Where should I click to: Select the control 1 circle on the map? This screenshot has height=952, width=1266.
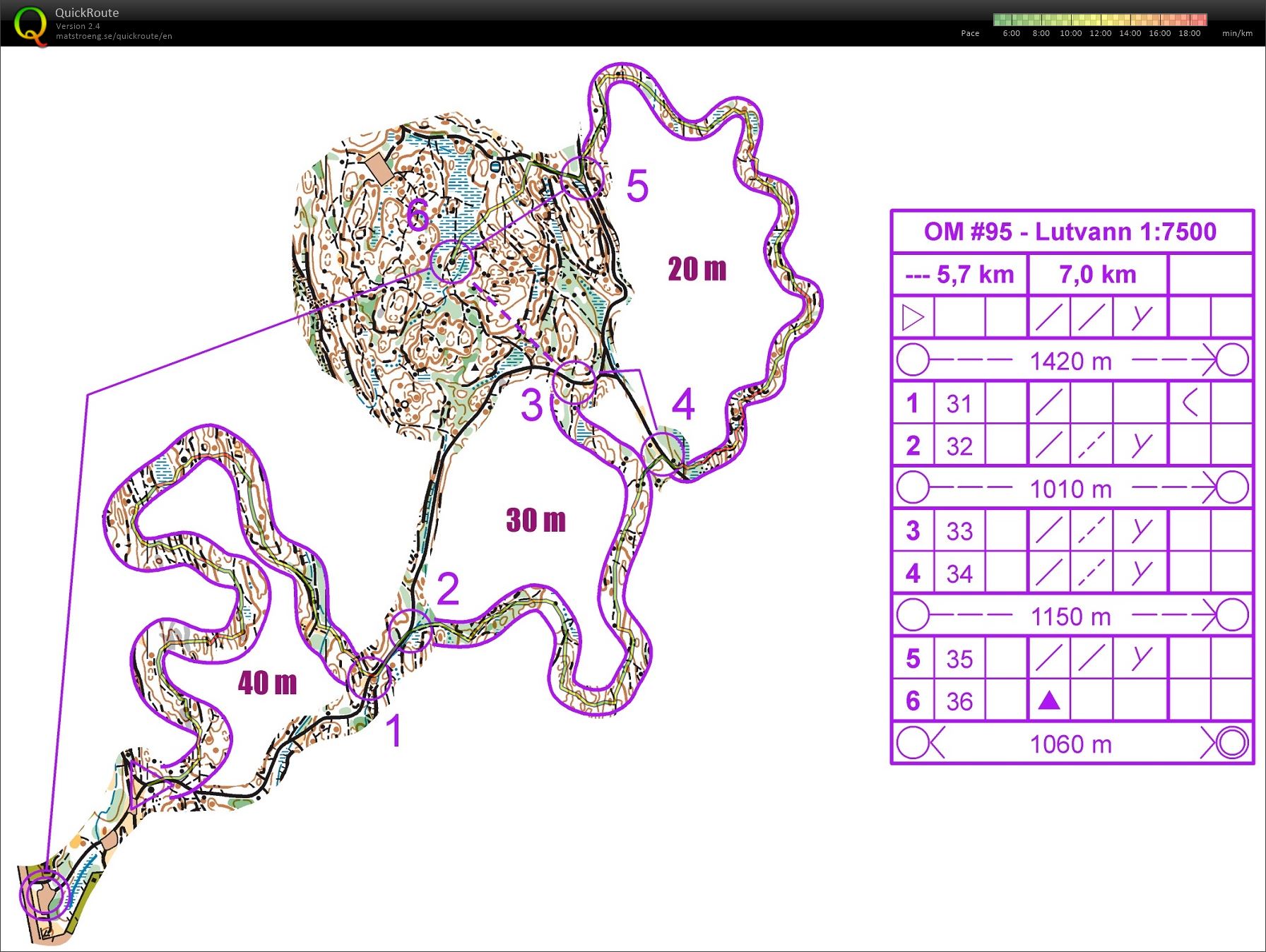[x=369, y=677]
